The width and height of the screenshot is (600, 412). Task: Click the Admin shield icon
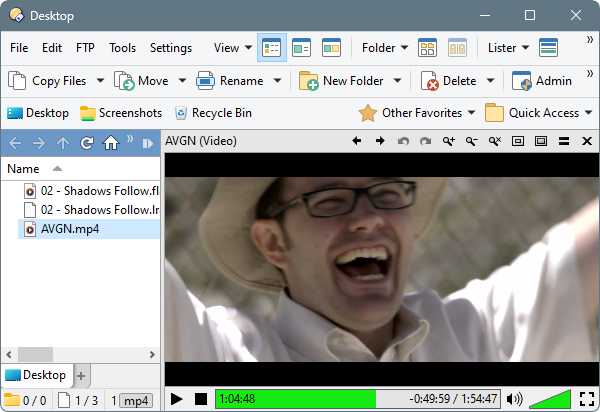coord(522,81)
